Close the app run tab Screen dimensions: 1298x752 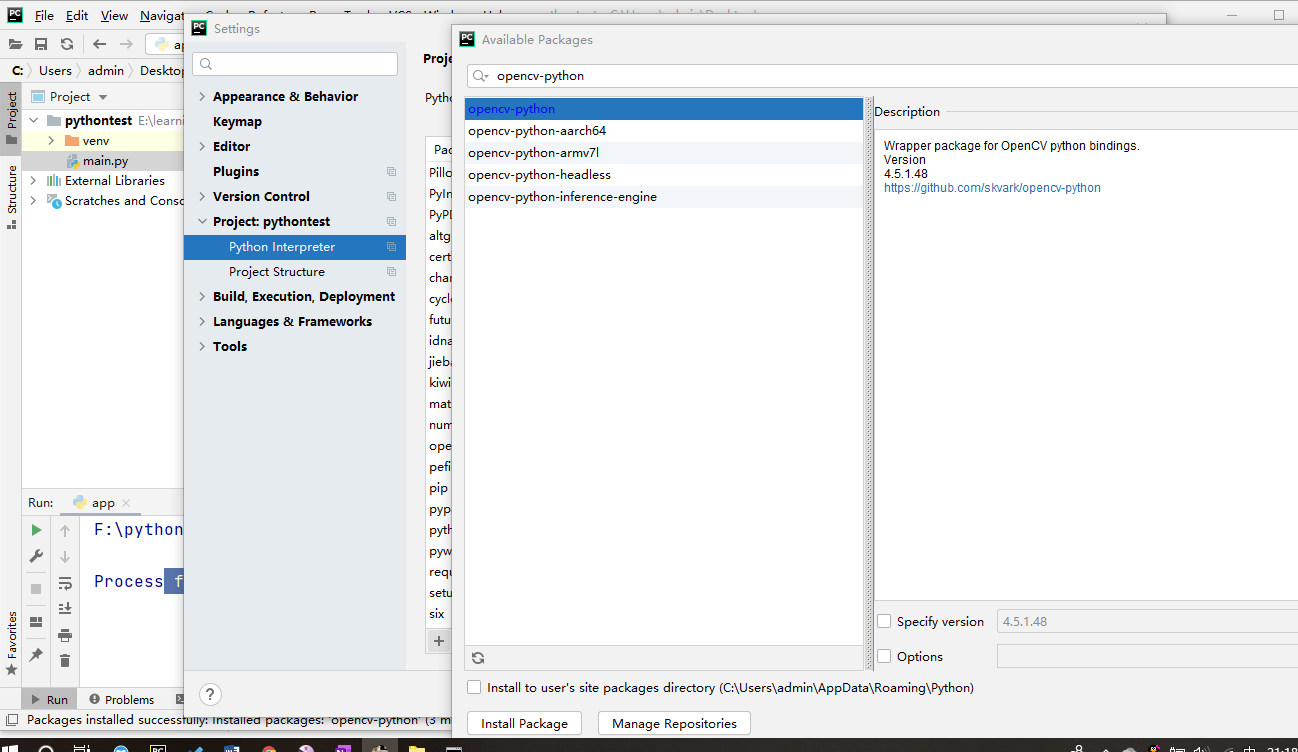(x=126, y=503)
